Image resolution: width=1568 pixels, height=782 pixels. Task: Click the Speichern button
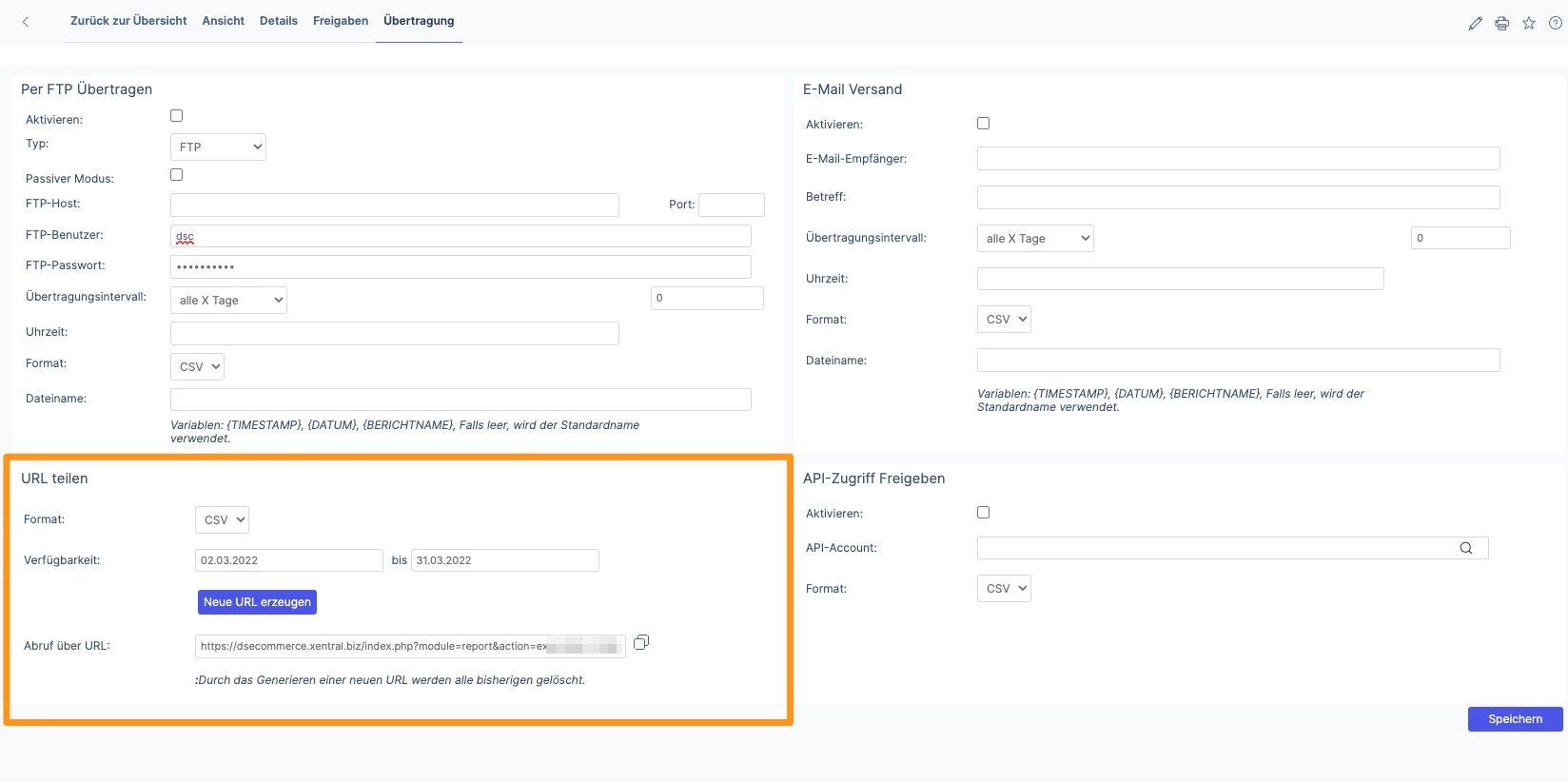coord(1515,719)
